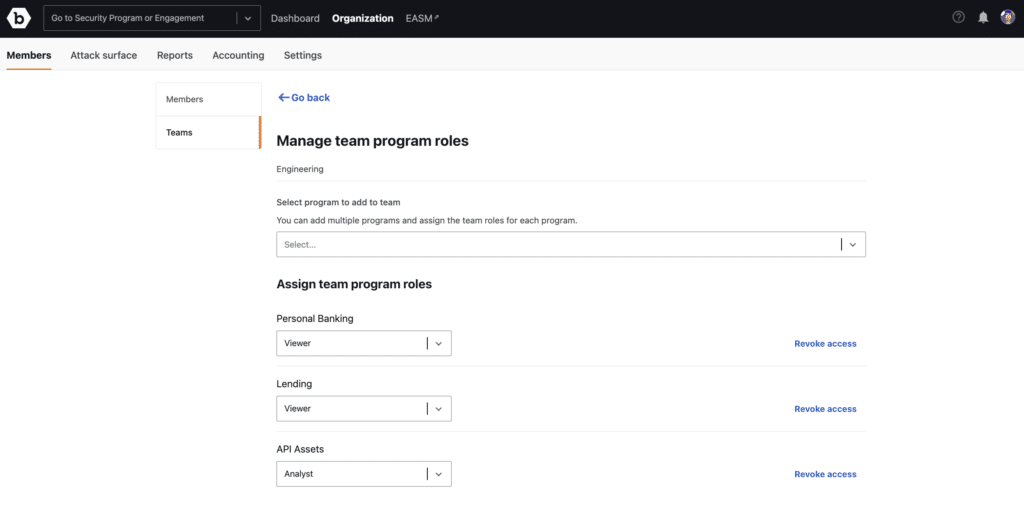Open the user profile avatar

(1007, 18)
